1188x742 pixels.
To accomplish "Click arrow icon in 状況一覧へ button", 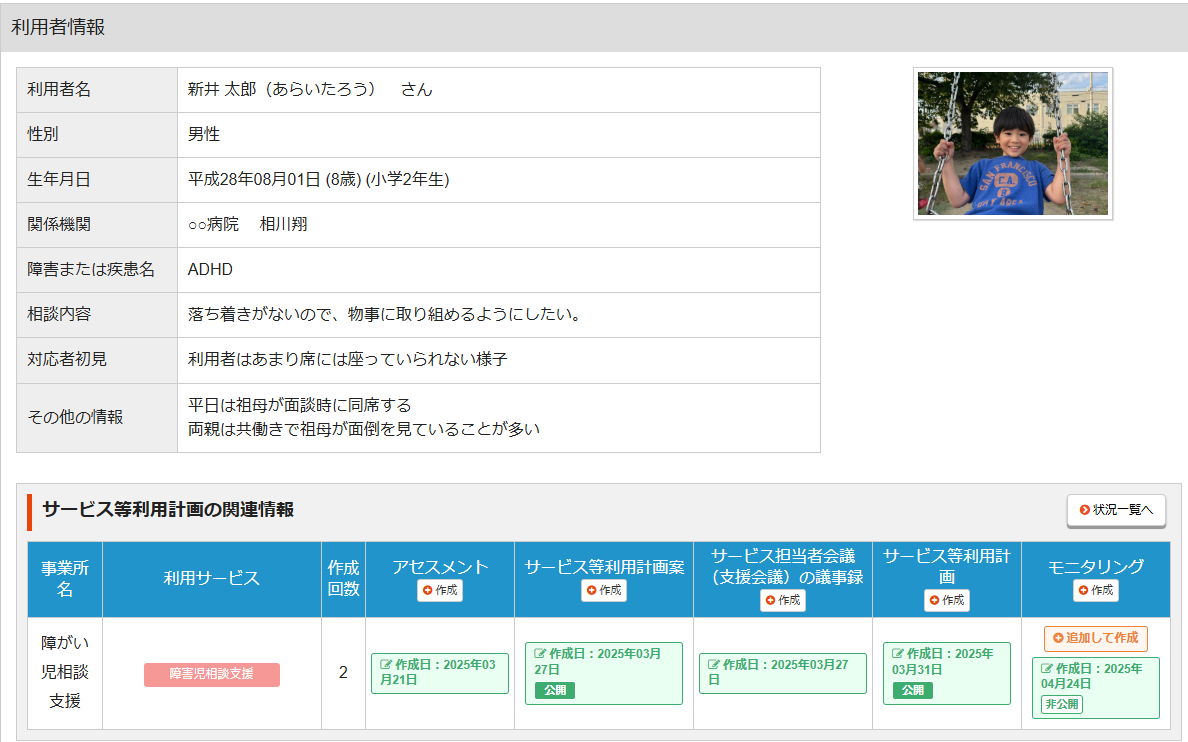I will click(1085, 510).
